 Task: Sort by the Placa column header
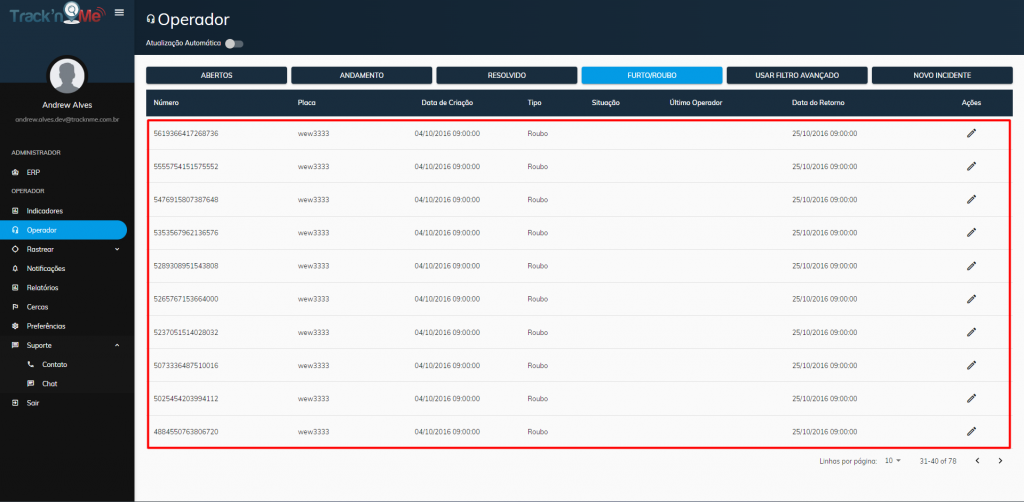tap(307, 103)
